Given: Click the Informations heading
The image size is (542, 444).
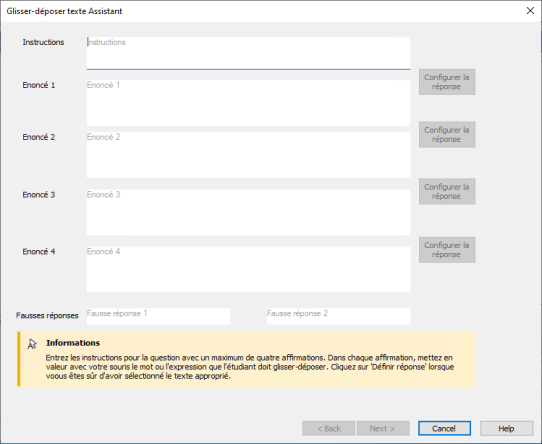Looking at the screenshot, I should point(73,343).
